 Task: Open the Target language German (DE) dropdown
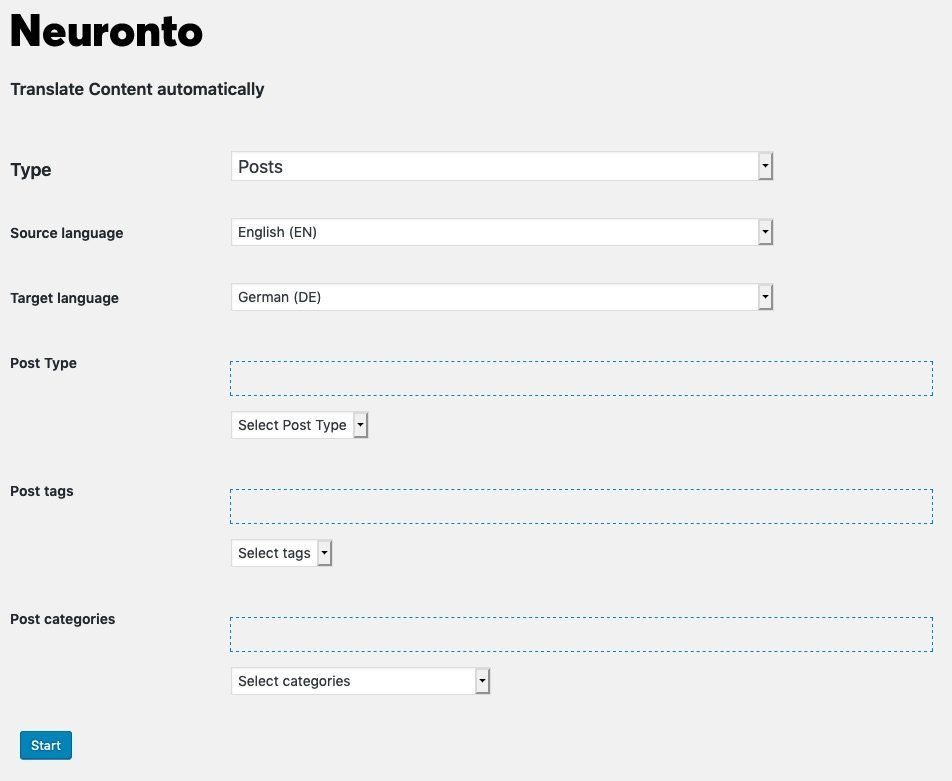pos(502,297)
